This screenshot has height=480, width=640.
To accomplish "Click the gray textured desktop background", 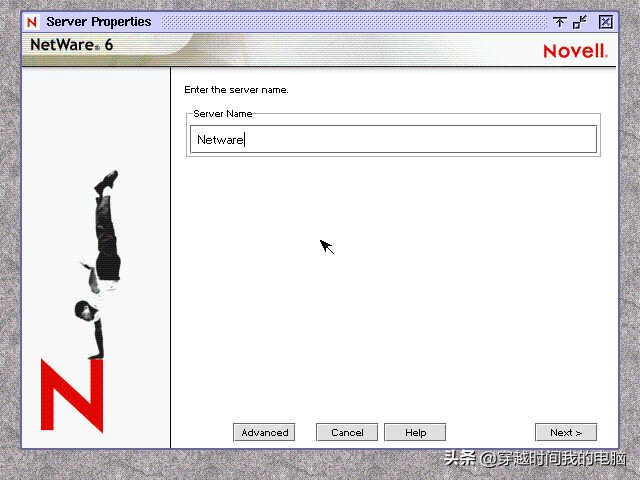I will tap(10, 250).
